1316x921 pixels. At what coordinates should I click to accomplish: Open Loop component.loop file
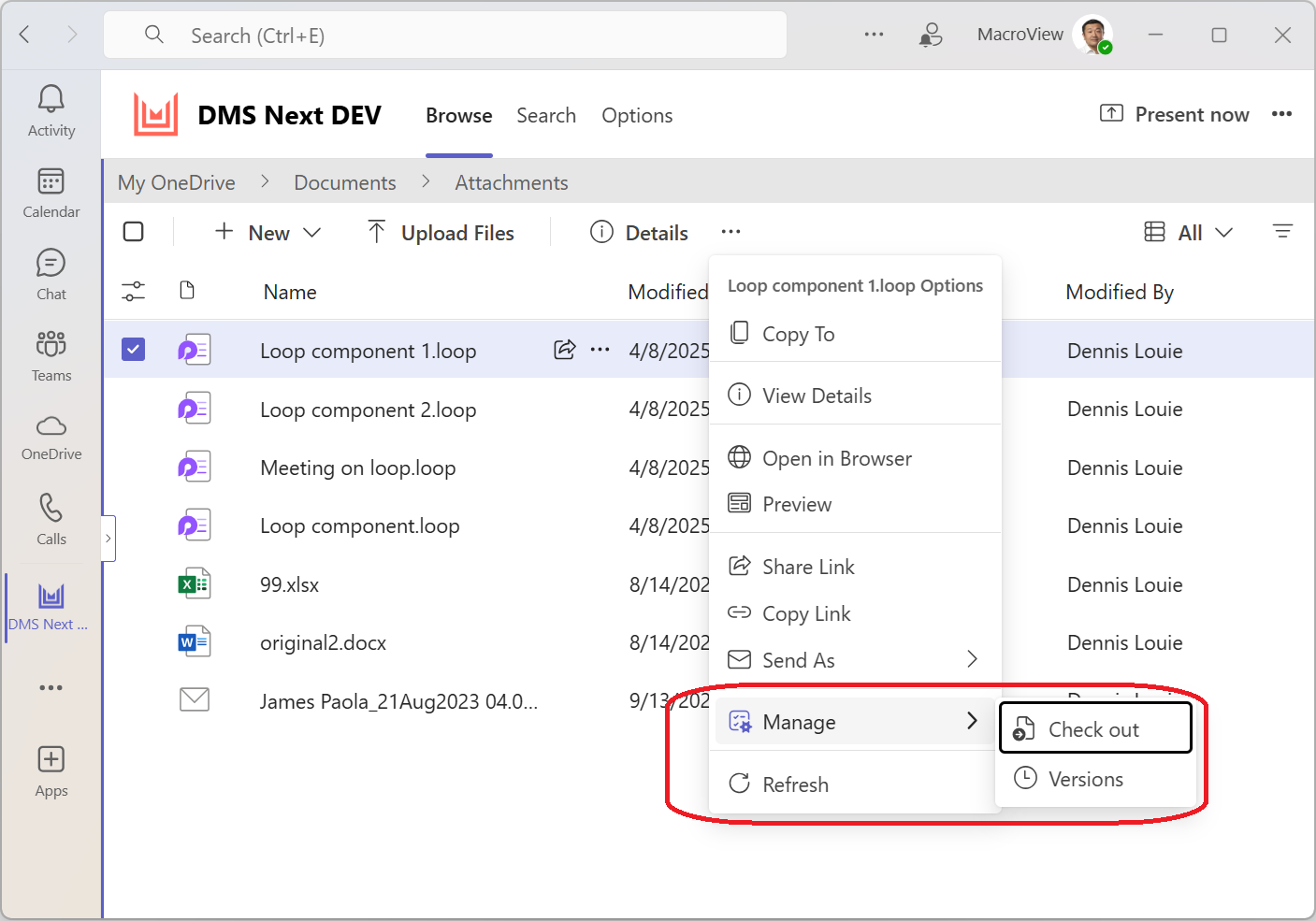[360, 525]
